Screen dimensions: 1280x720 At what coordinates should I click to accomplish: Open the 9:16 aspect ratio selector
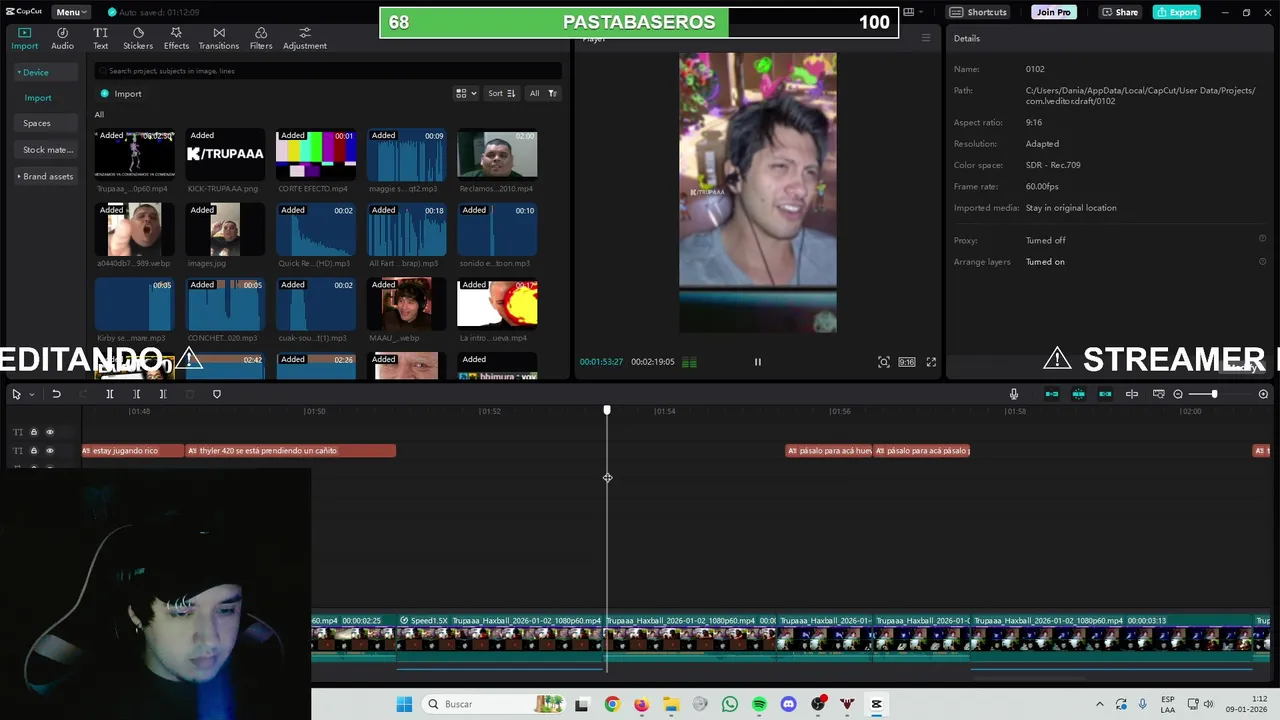coord(906,362)
